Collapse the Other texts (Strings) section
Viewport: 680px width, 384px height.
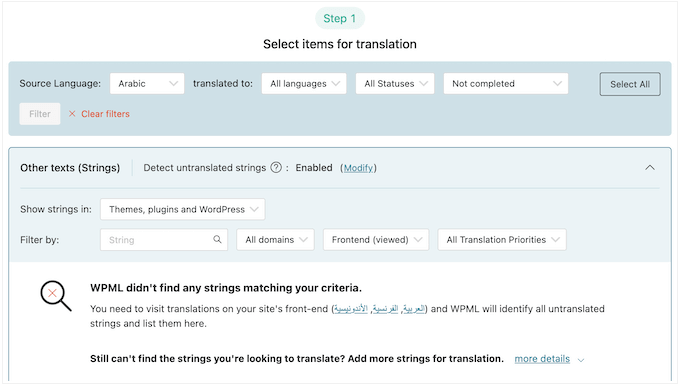[x=650, y=167]
